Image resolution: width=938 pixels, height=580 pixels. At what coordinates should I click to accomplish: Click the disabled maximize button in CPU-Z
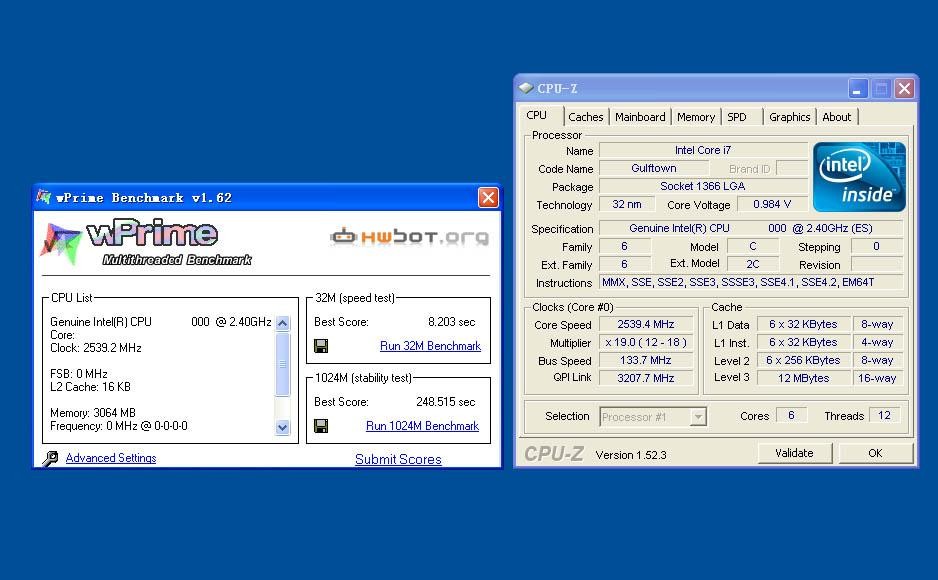[881, 88]
